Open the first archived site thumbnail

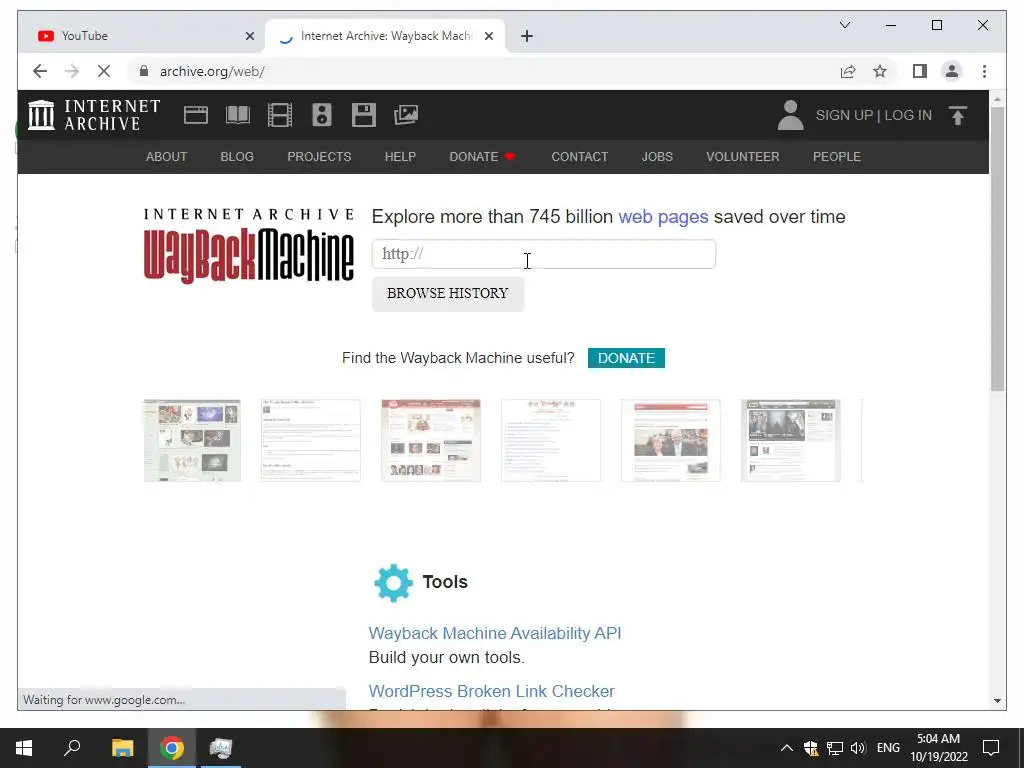pos(192,441)
